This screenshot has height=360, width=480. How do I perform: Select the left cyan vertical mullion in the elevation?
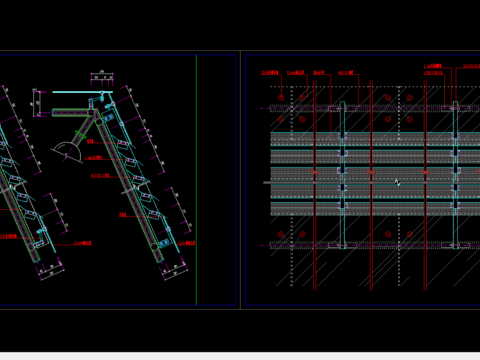click(x=342, y=175)
